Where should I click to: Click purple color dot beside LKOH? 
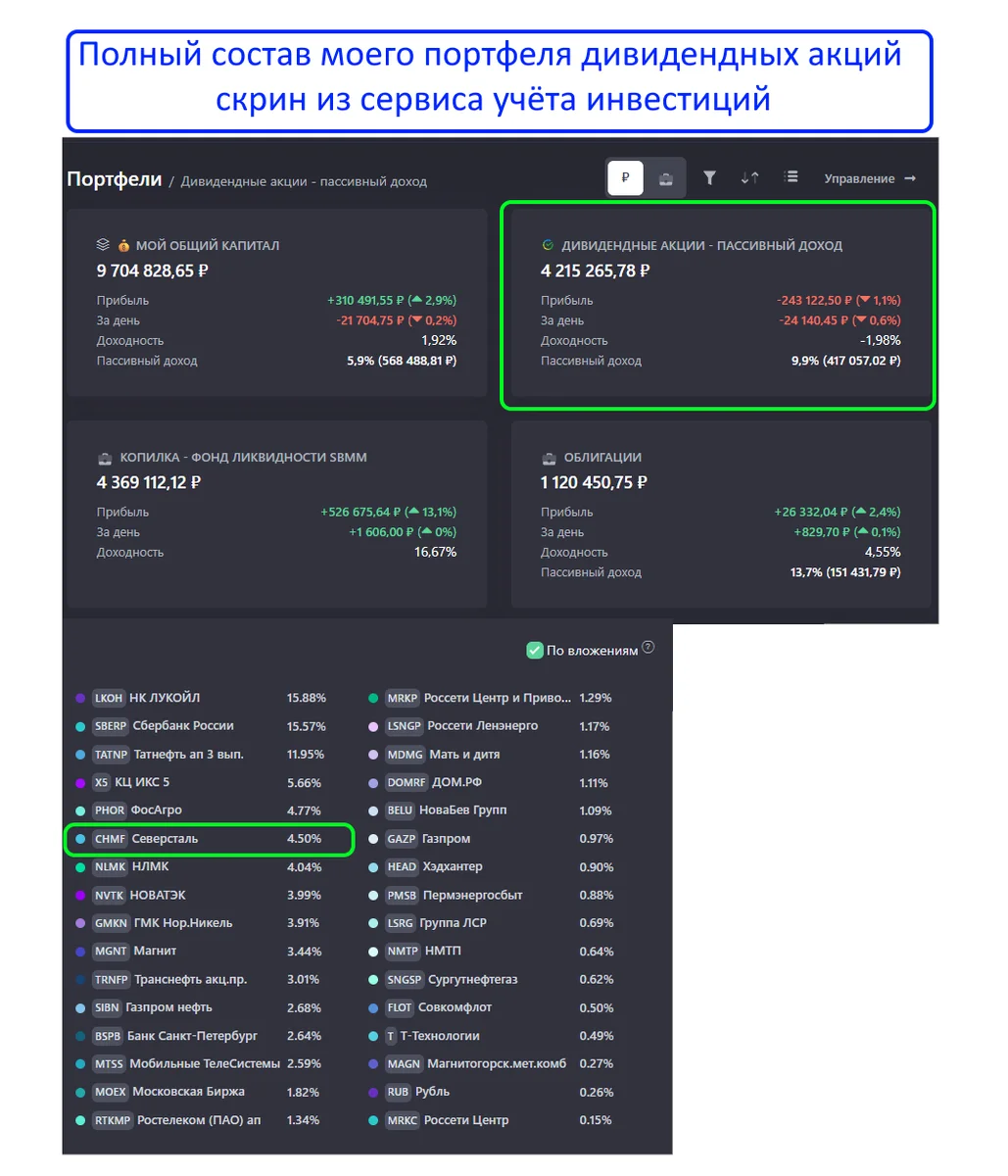80,699
